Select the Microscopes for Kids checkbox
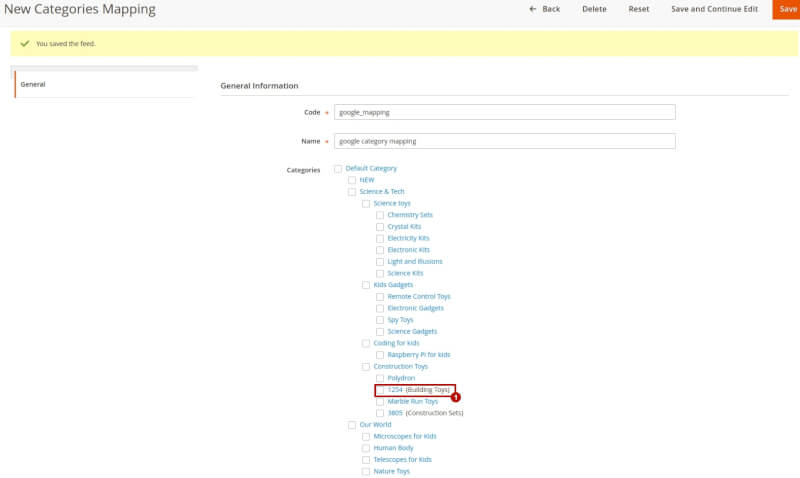 (366, 436)
